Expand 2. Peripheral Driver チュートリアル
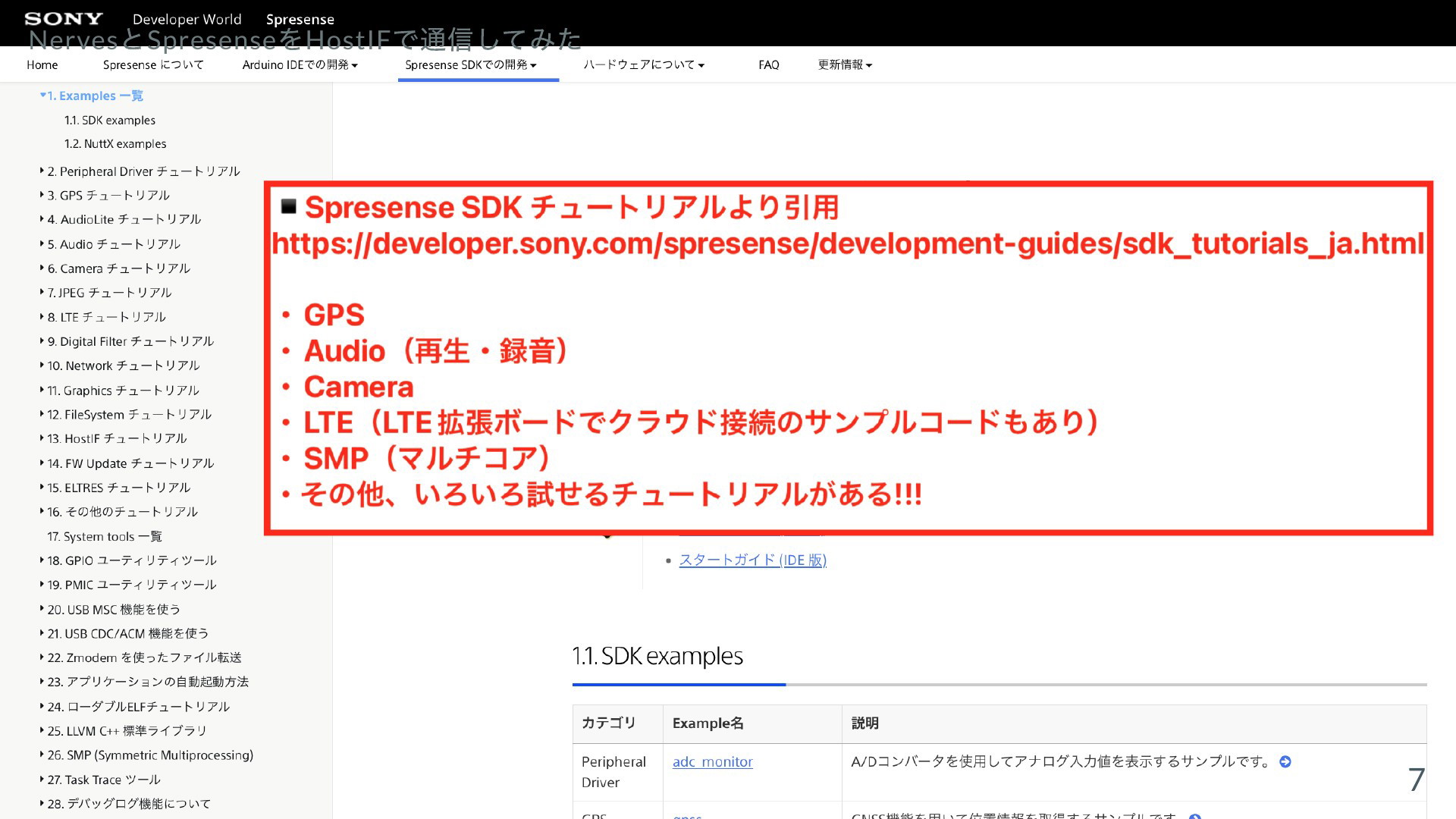 pyautogui.click(x=140, y=171)
